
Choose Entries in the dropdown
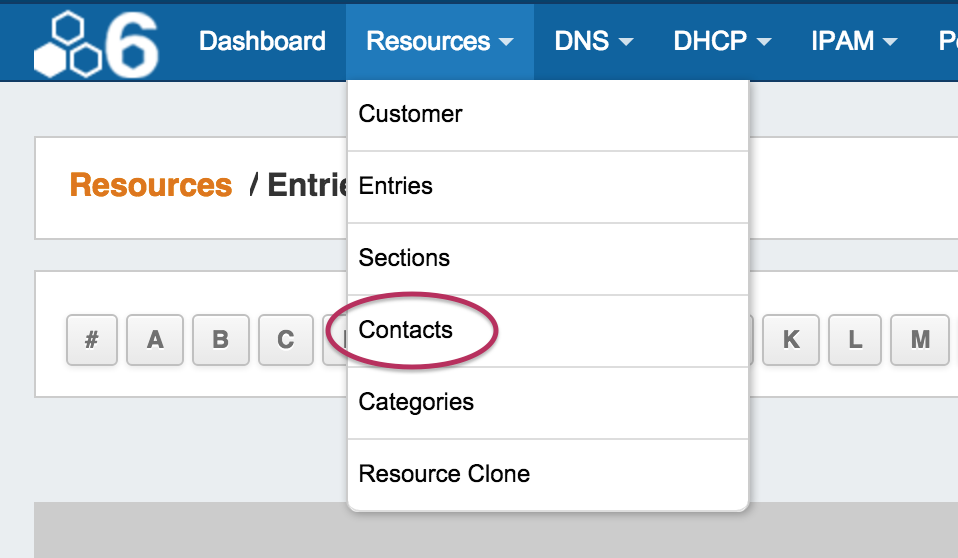point(396,186)
